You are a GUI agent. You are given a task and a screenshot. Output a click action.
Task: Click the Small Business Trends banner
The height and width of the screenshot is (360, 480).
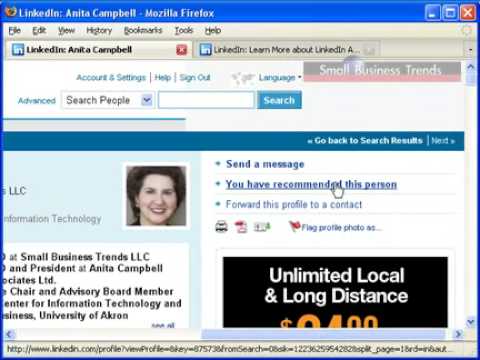pos(382,71)
